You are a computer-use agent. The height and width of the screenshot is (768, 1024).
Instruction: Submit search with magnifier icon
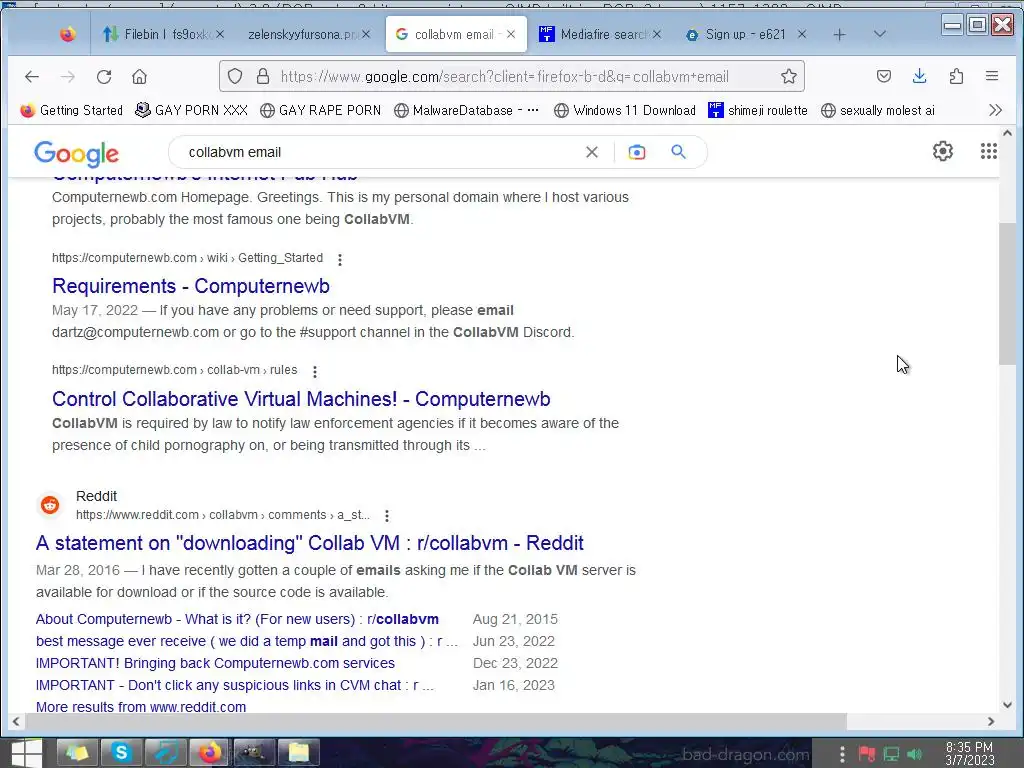click(679, 152)
